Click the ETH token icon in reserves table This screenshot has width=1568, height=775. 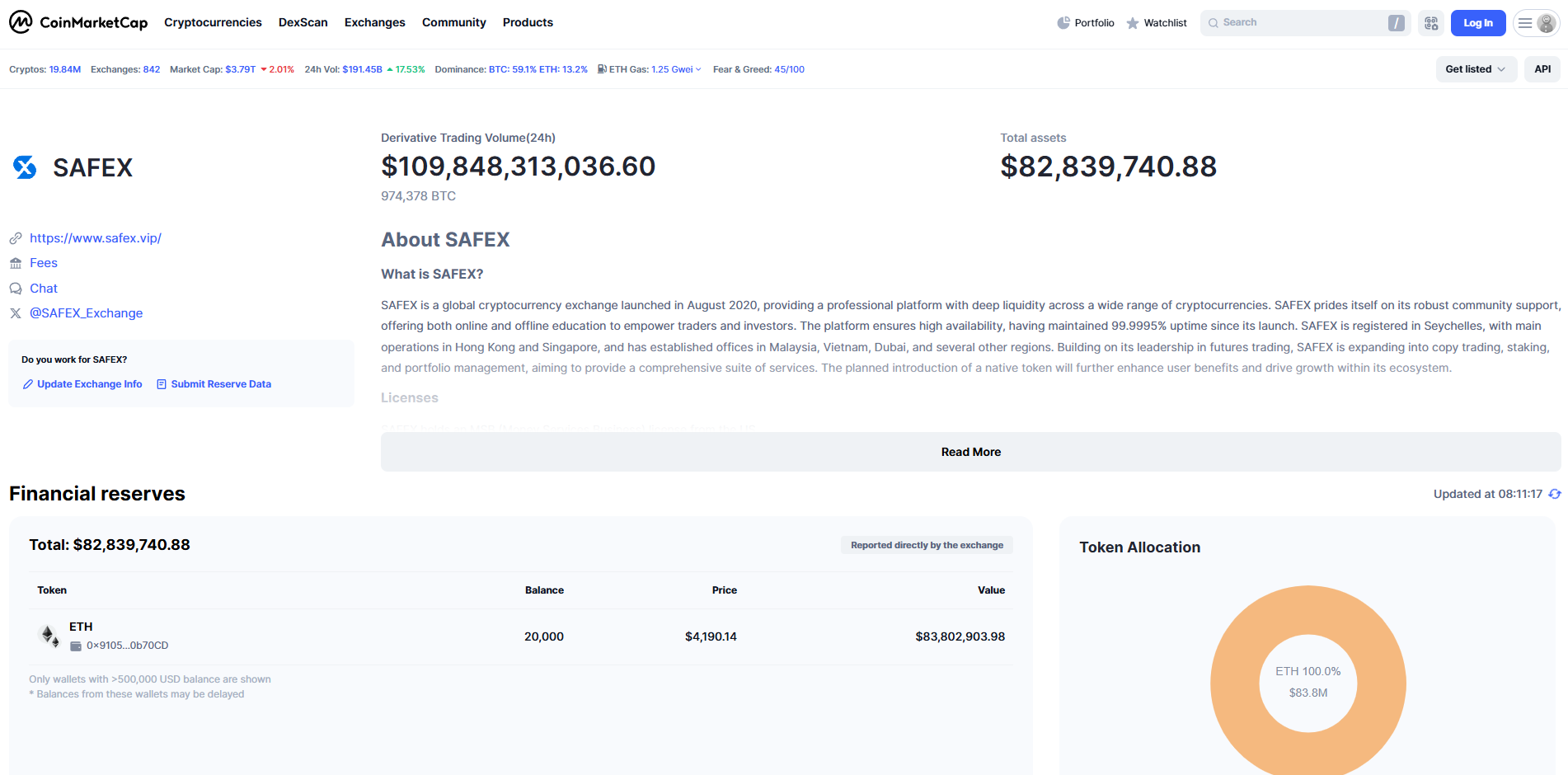click(49, 636)
